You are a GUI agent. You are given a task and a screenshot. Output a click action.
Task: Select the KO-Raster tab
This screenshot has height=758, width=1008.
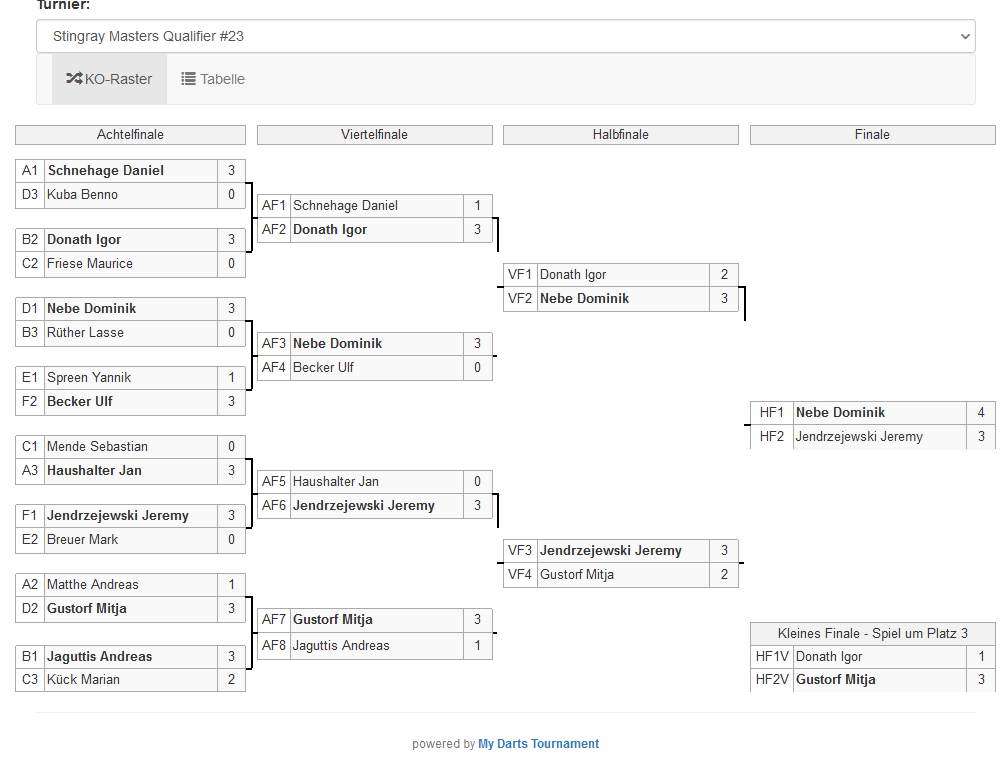(x=109, y=79)
